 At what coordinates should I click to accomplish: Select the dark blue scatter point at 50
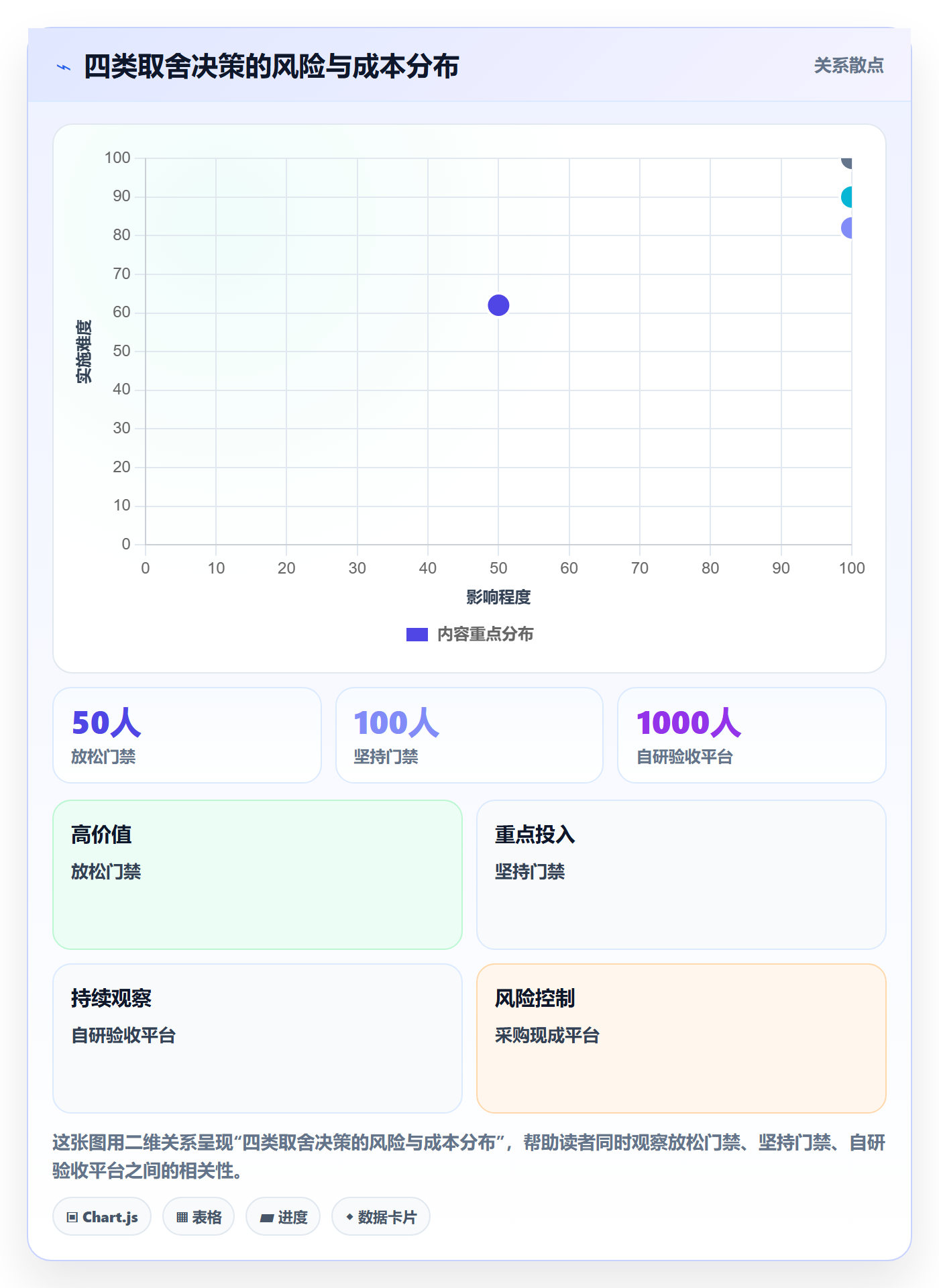pyautogui.click(x=498, y=305)
